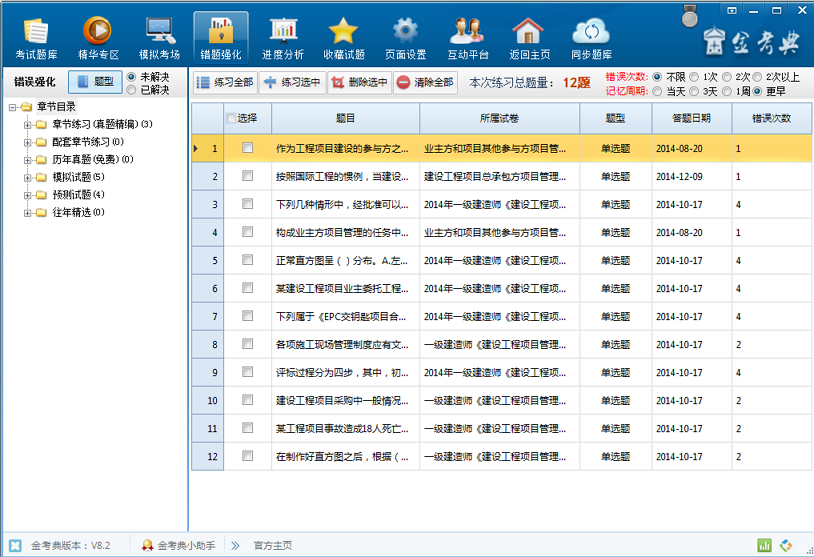Sort by 所属试卷 column header
814x557 pixels.
pyautogui.click(x=499, y=118)
